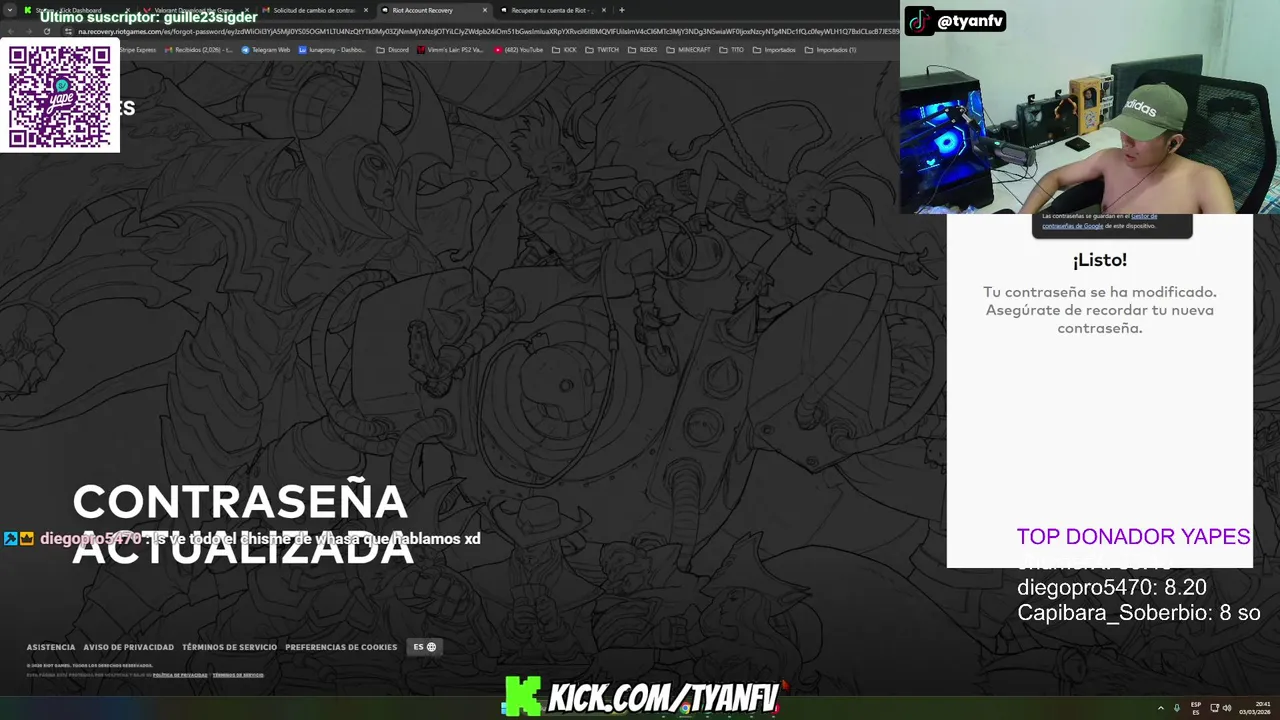Viewport: 1280px width, 720px height.
Task: Open the volume control icon
Action: [x=1227, y=708]
